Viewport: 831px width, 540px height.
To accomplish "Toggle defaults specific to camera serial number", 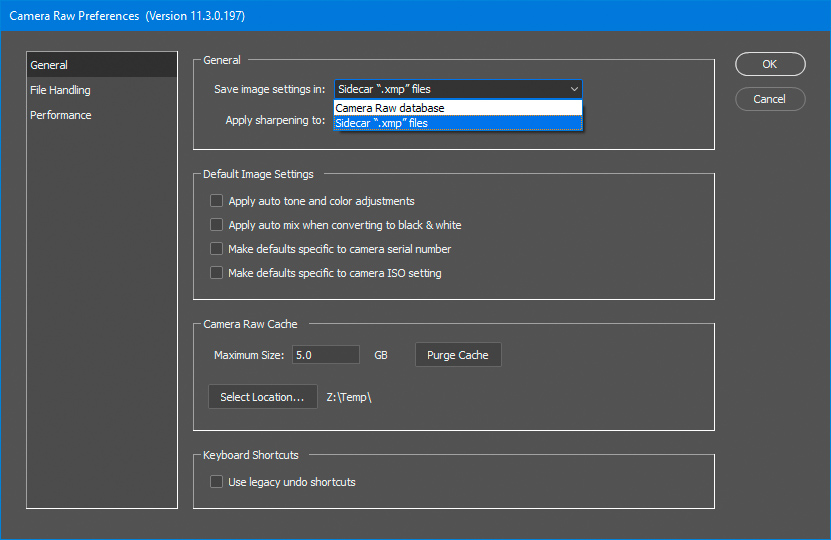I will [x=216, y=249].
